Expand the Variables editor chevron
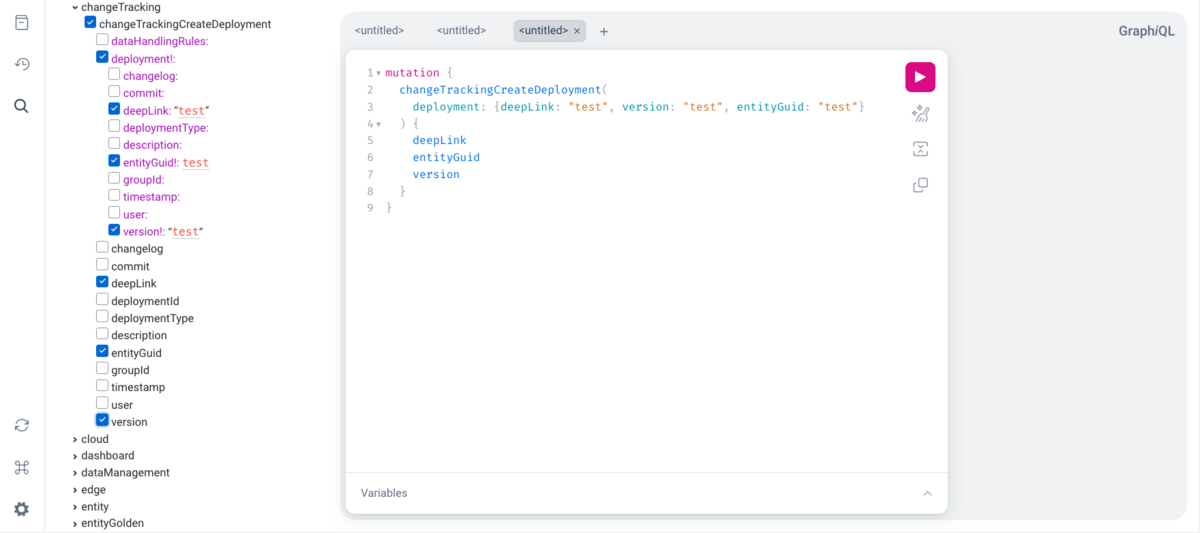The height and width of the screenshot is (533, 1200). 927,493
